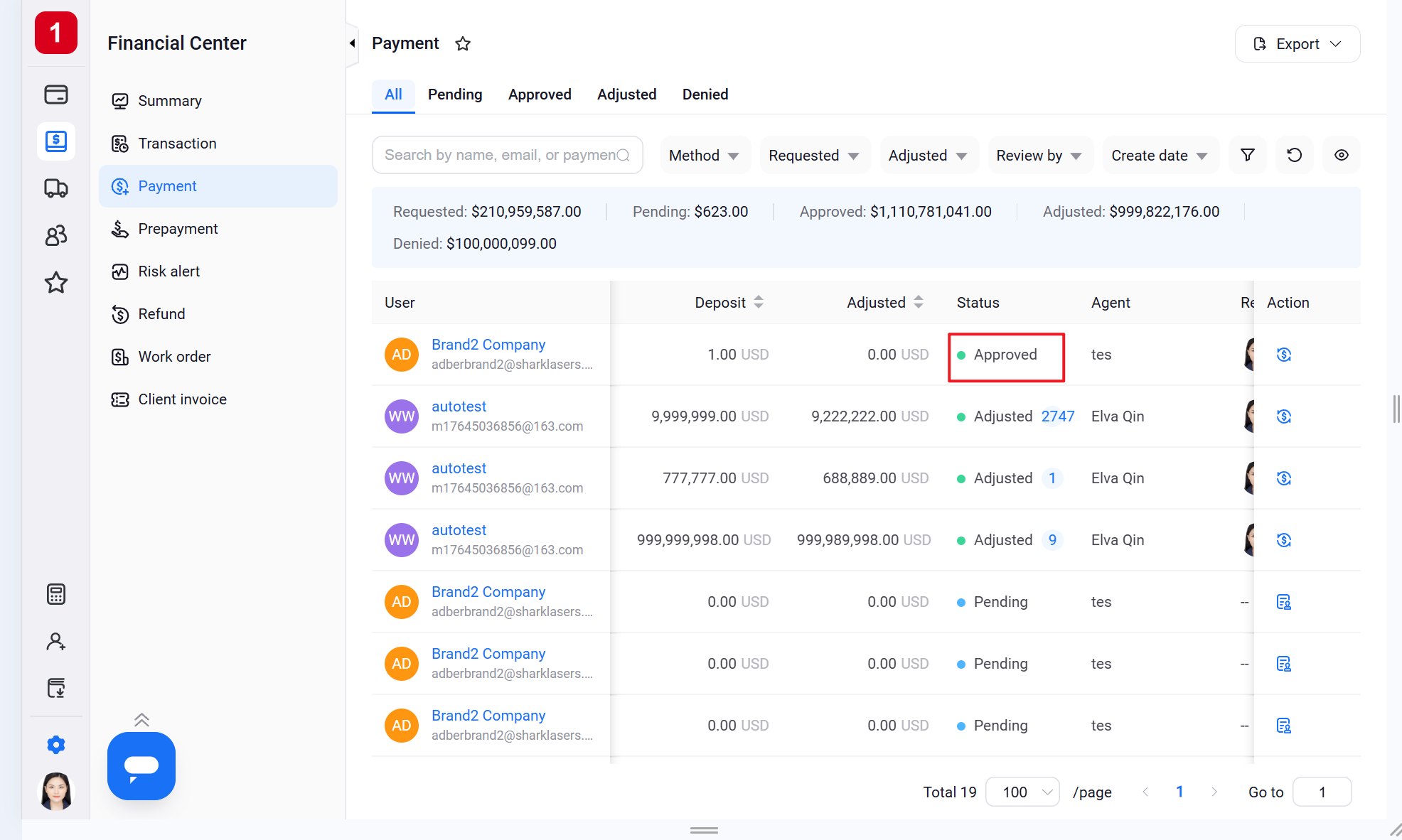Open the settings gear icon
Image resolution: width=1402 pixels, height=840 pixels.
click(x=56, y=745)
